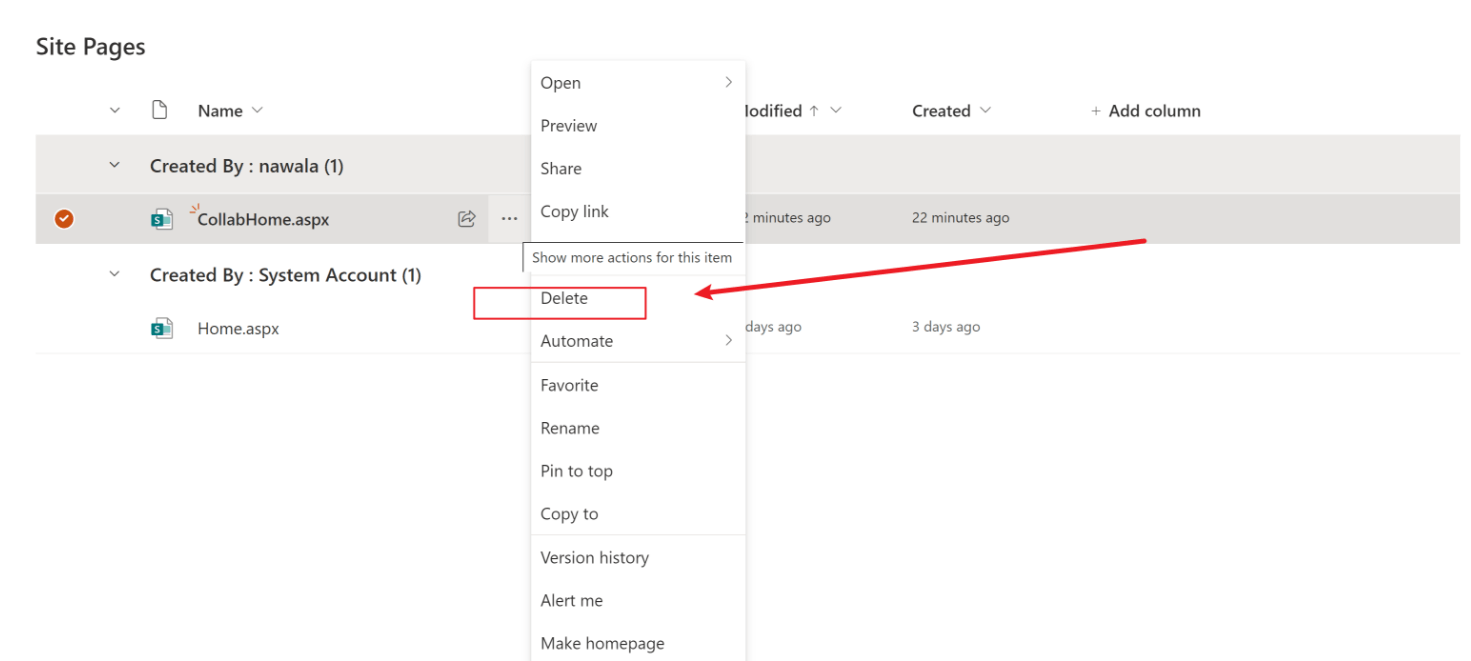
Task: Choose Preview from the context menu
Action: coord(638,126)
